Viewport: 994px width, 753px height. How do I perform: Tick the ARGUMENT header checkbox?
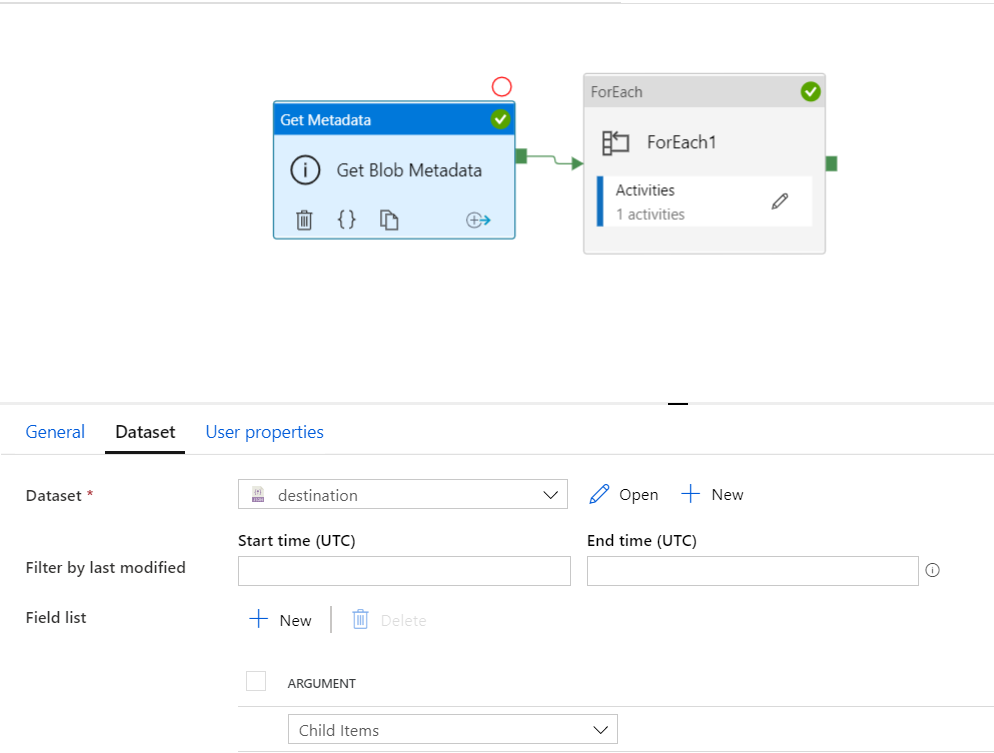click(x=256, y=681)
